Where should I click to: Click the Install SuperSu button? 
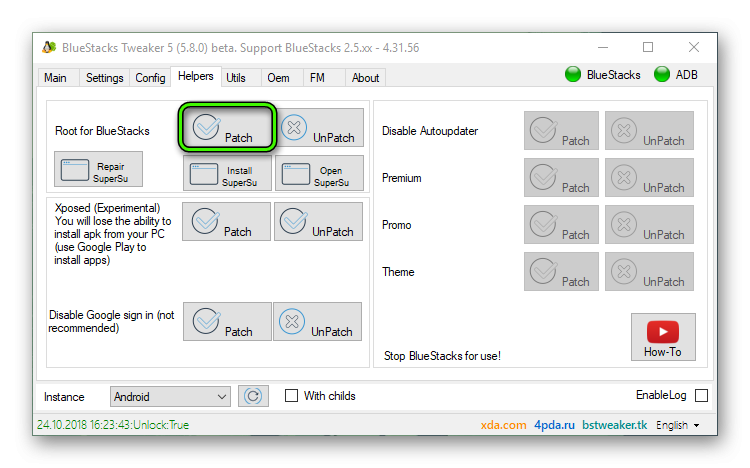click(227, 173)
